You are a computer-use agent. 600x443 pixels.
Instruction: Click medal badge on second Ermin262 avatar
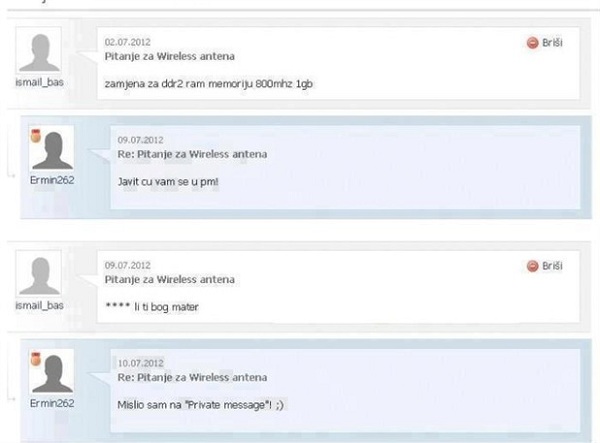click(36, 359)
